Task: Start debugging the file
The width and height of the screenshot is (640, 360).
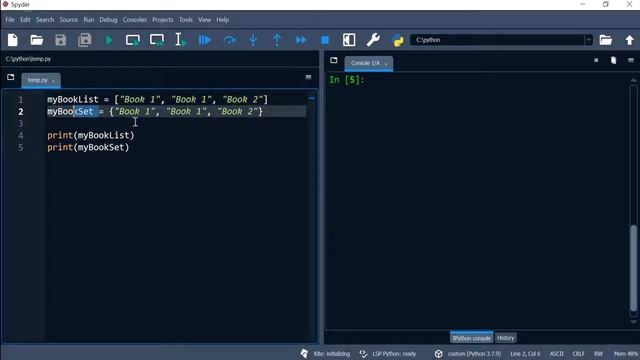Action: point(204,40)
